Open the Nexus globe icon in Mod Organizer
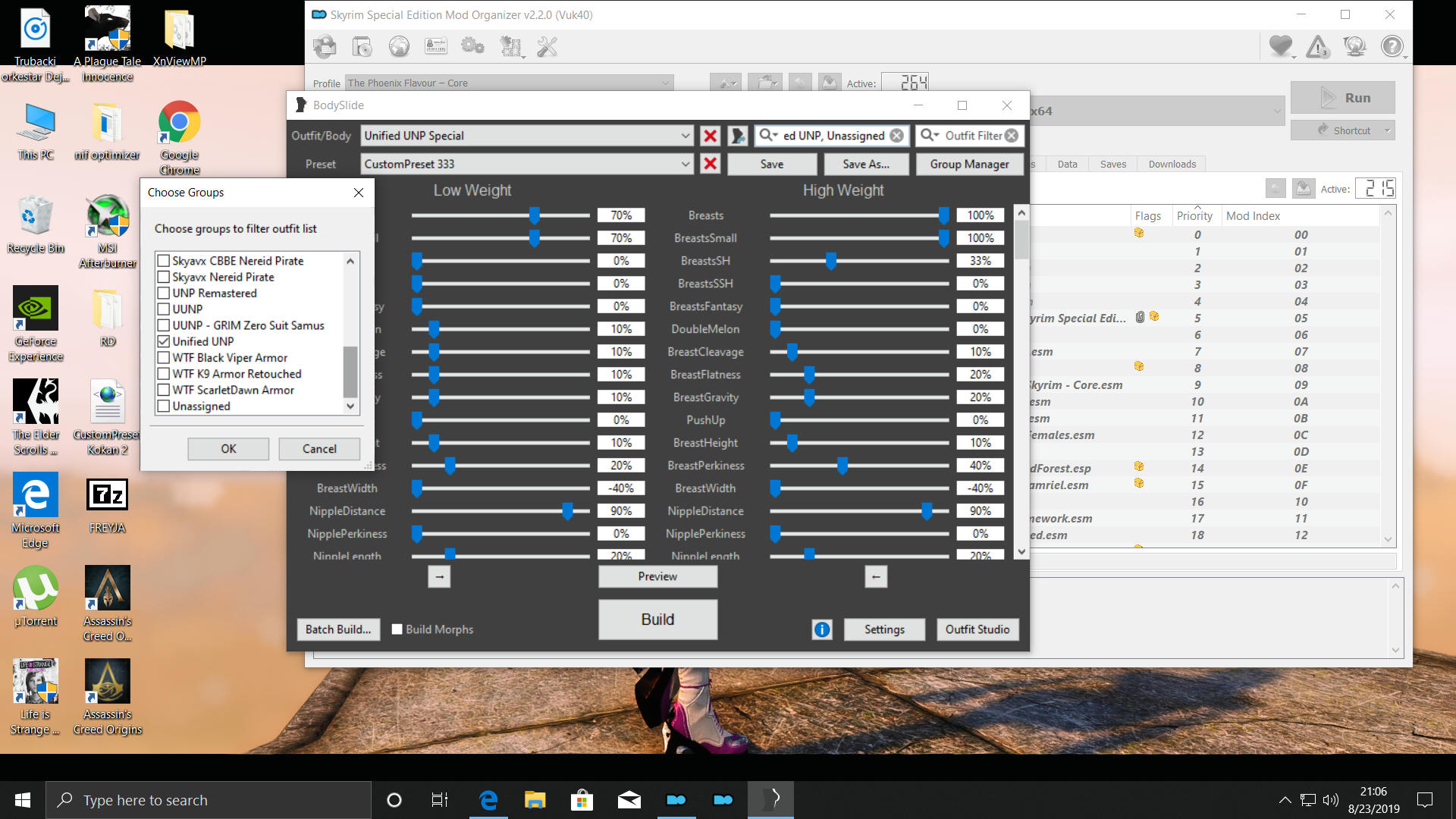Viewport: 1456px width, 819px height. (x=399, y=47)
